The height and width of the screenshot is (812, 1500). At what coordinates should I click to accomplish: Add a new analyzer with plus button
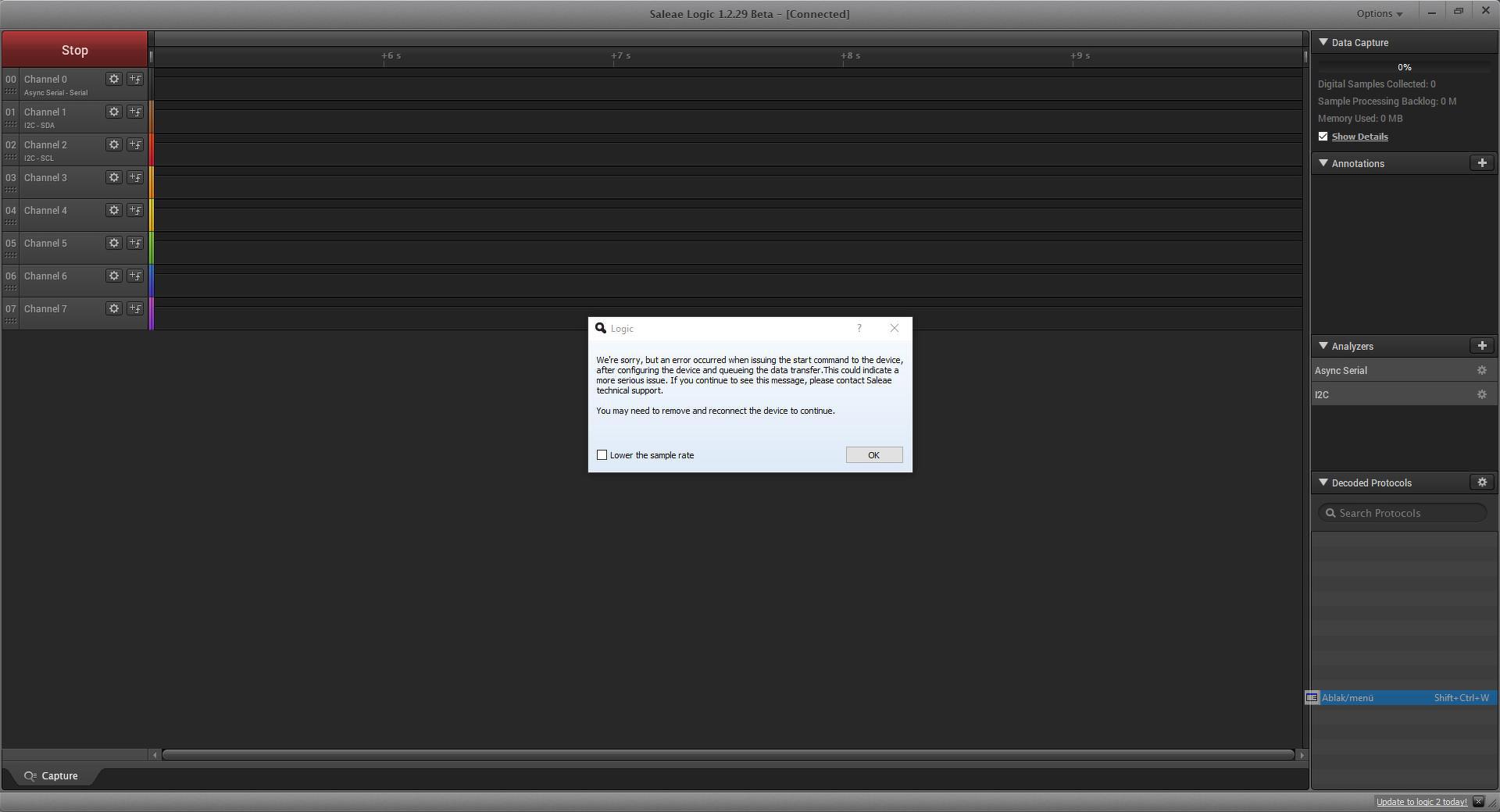click(x=1482, y=346)
